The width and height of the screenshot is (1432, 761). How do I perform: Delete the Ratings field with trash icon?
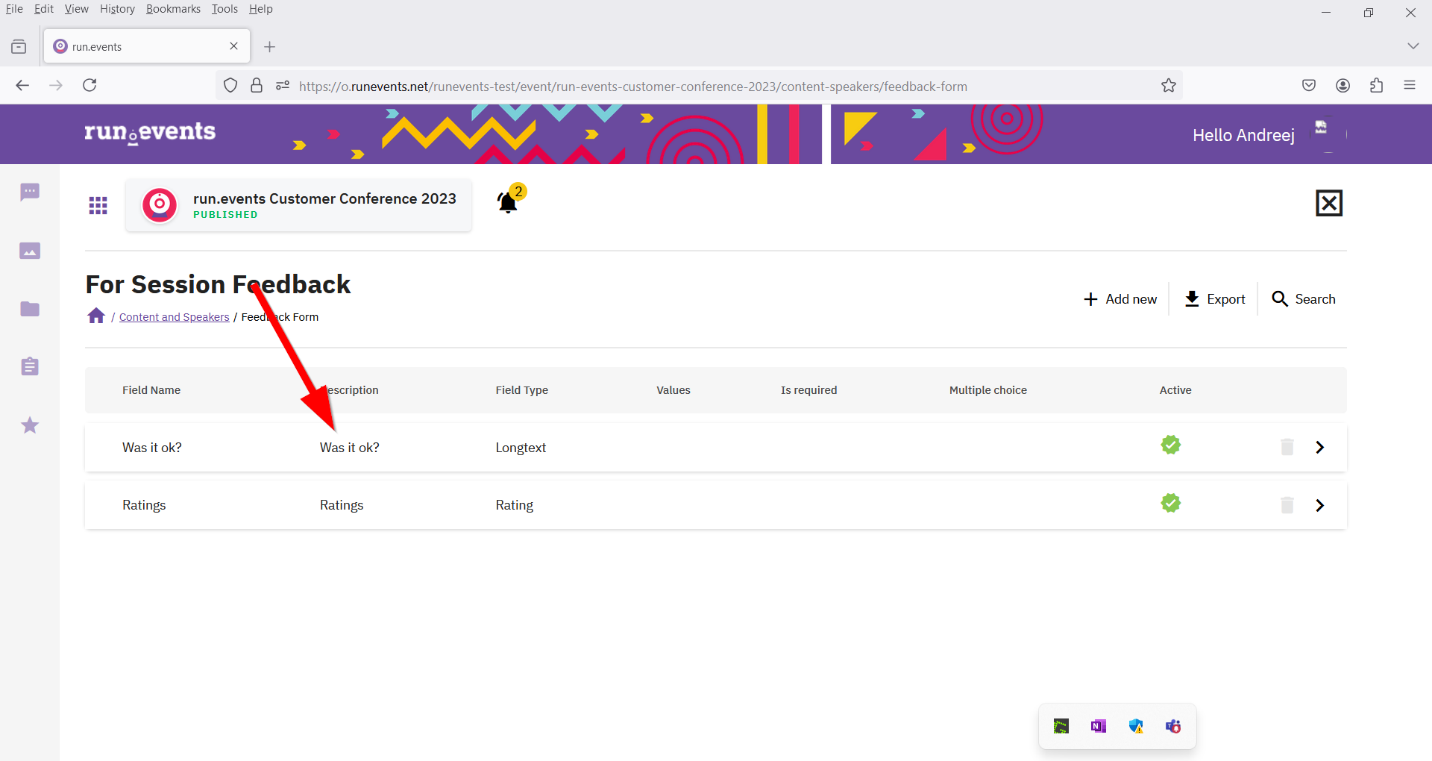[x=1287, y=505]
